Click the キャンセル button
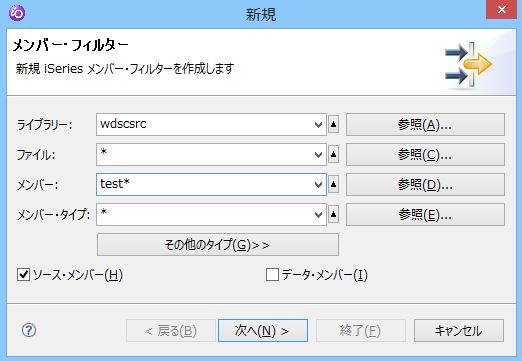The height and width of the screenshot is (361, 522). pyautogui.click(x=459, y=331)
